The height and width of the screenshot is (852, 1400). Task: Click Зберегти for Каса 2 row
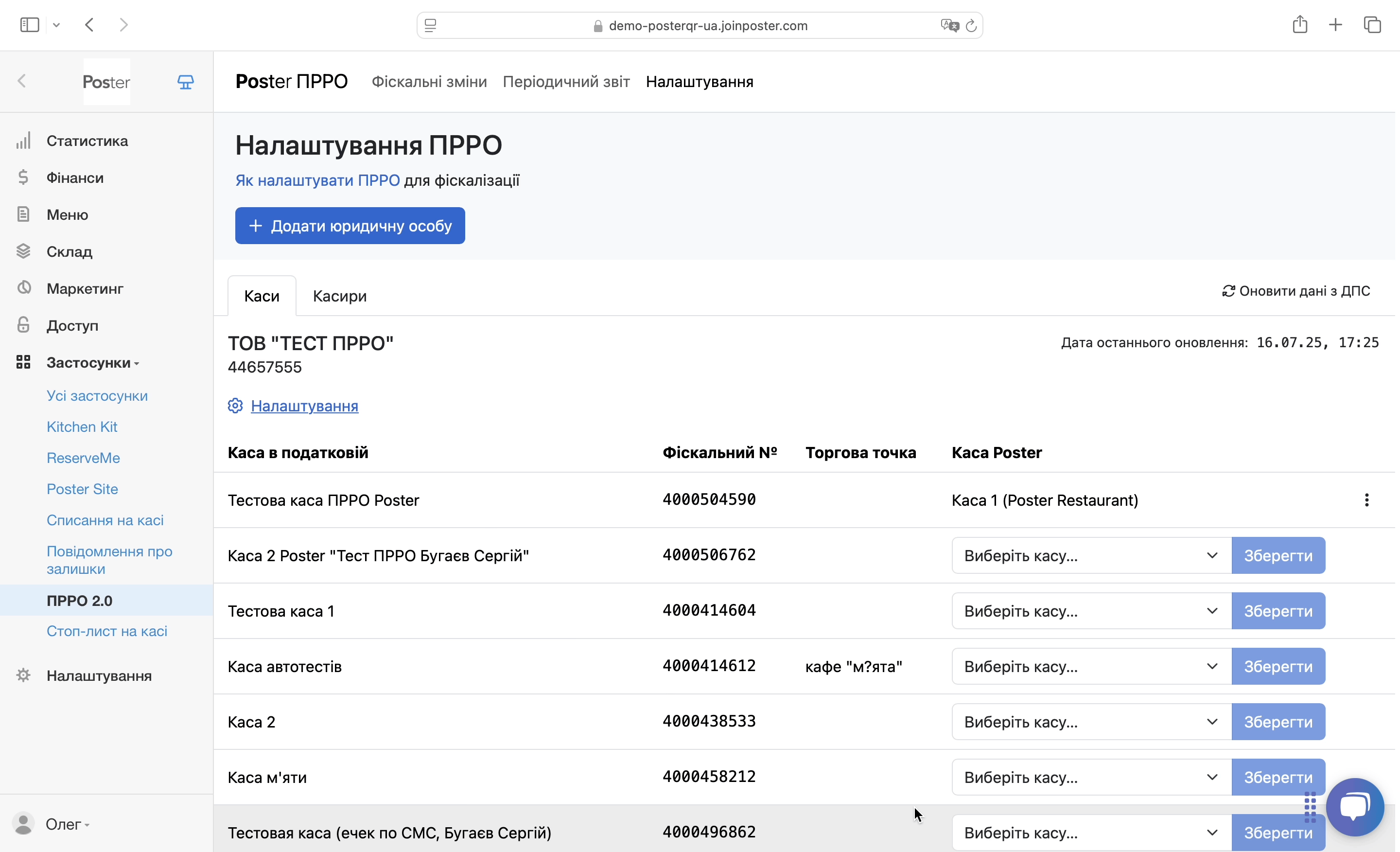(x=1278, y=722)
